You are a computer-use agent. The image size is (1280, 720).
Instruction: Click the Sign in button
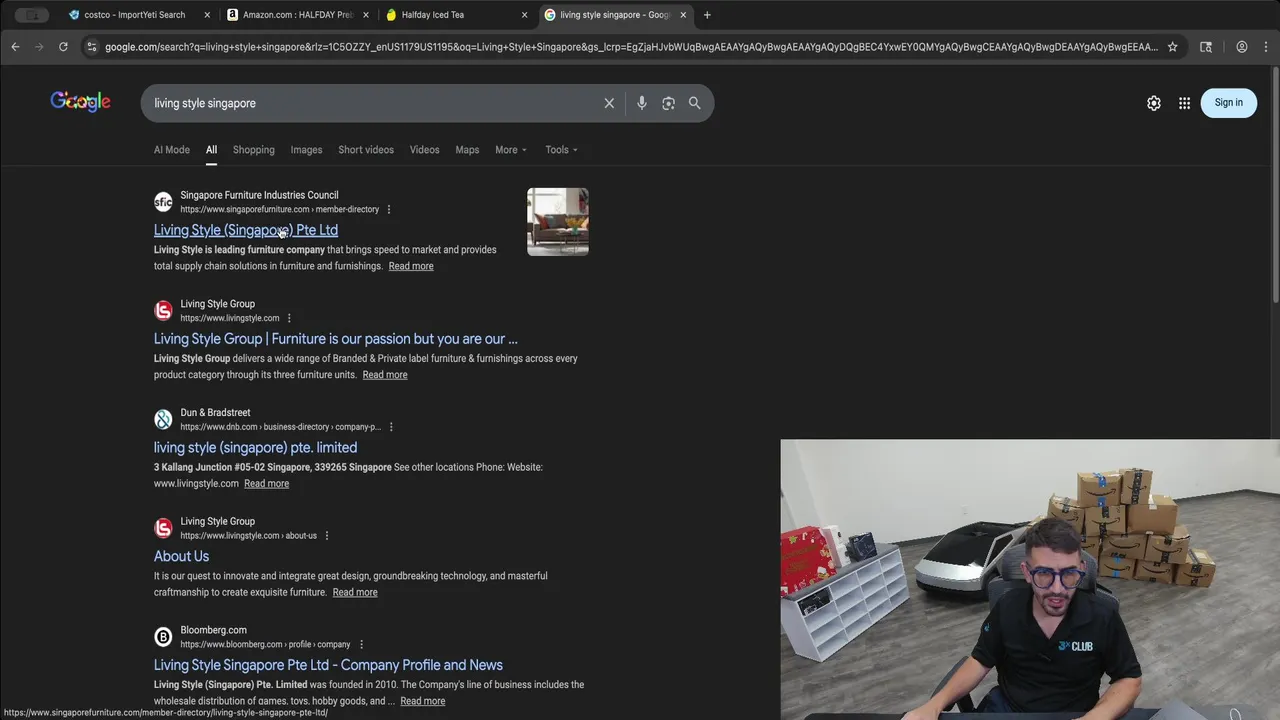pos(1228,102)
